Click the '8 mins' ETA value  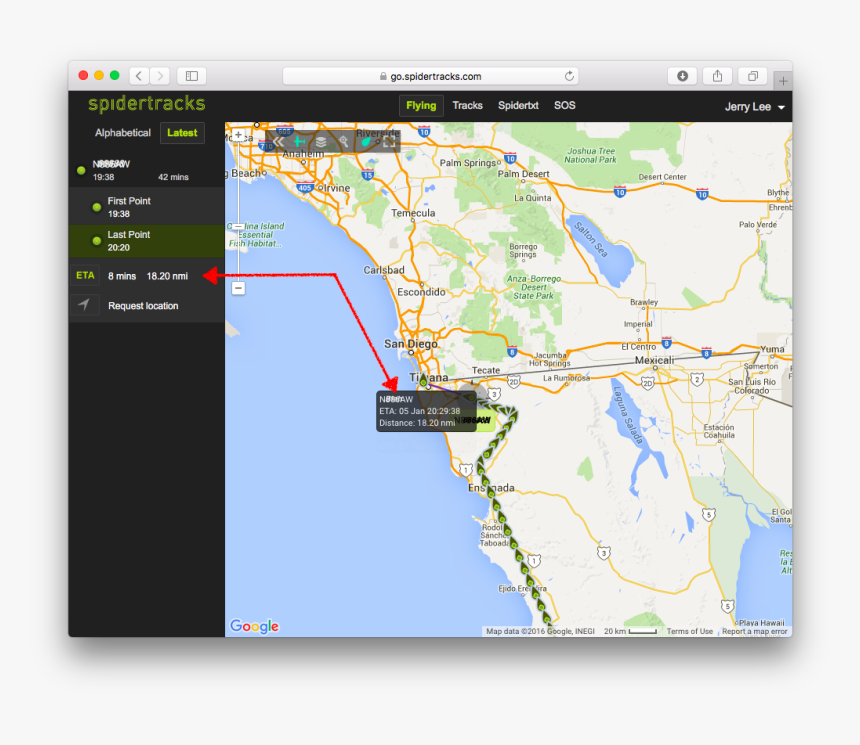[x=122, y=276]
